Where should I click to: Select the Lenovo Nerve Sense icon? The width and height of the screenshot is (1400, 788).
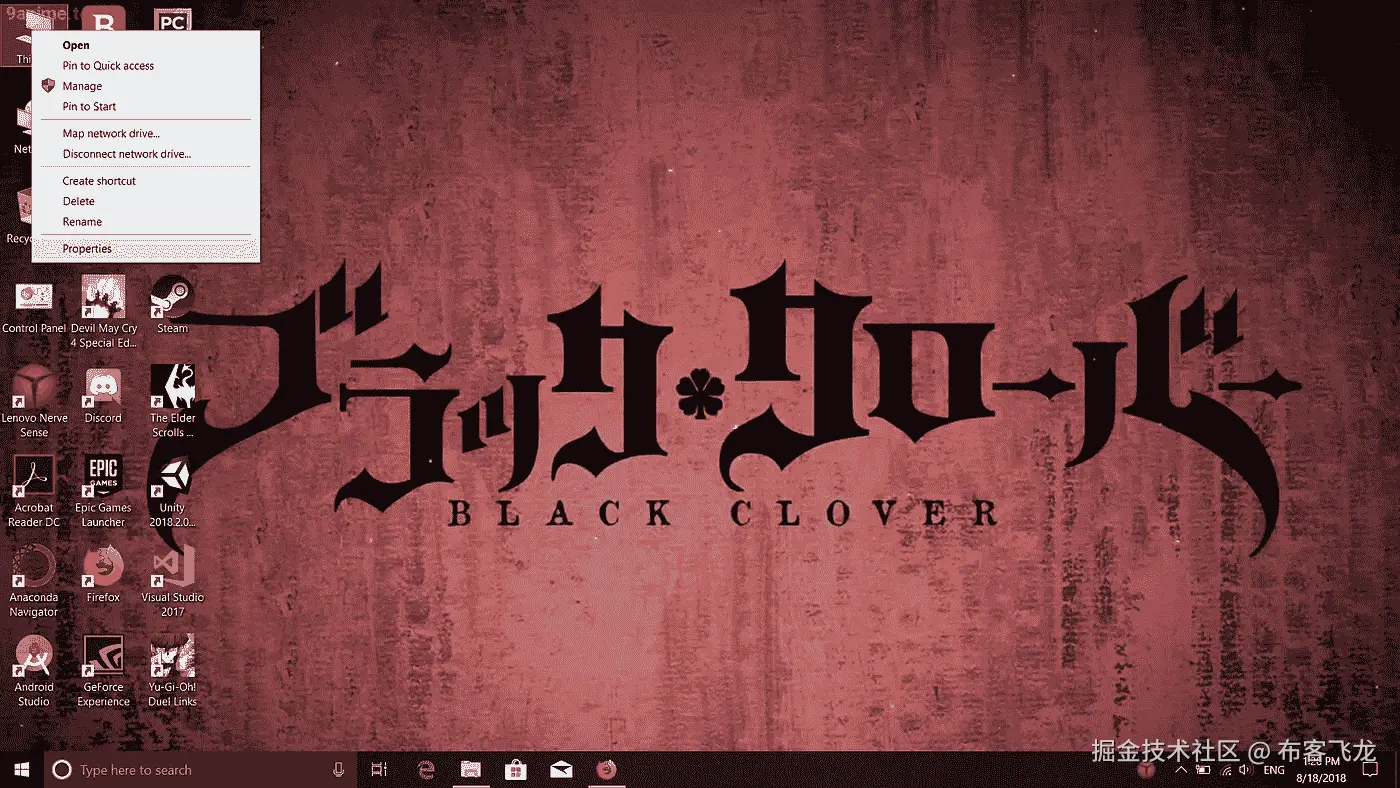(x=34, y=401)
